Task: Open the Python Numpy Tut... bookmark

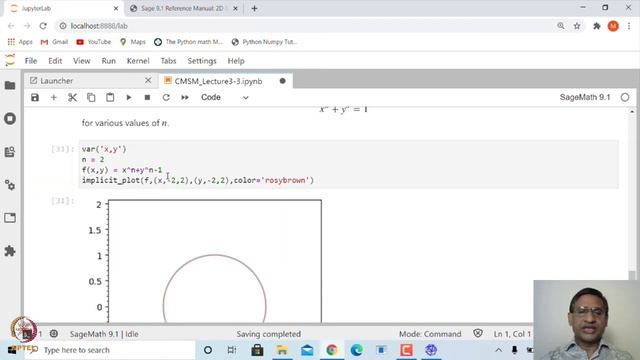Action: point(264,42)
